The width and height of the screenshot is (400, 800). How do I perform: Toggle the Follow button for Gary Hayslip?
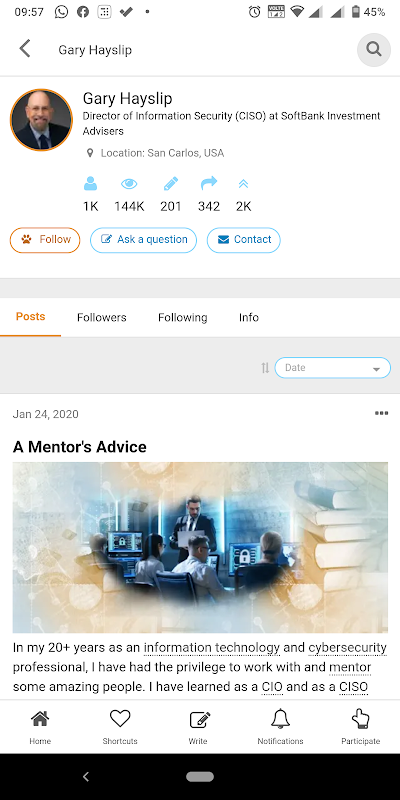[x=45, y=240]
